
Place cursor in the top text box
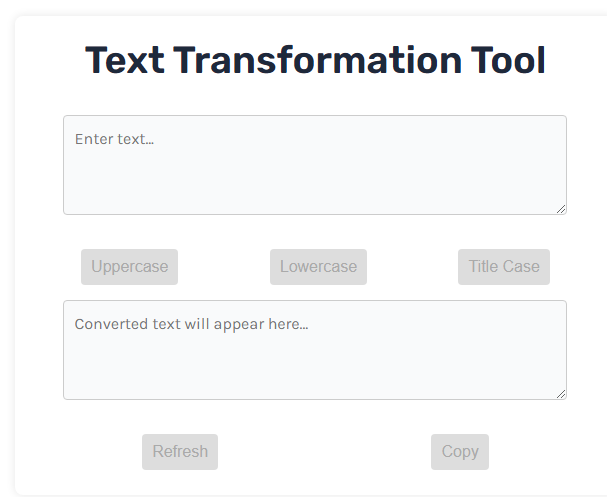(x=315, y=165)
